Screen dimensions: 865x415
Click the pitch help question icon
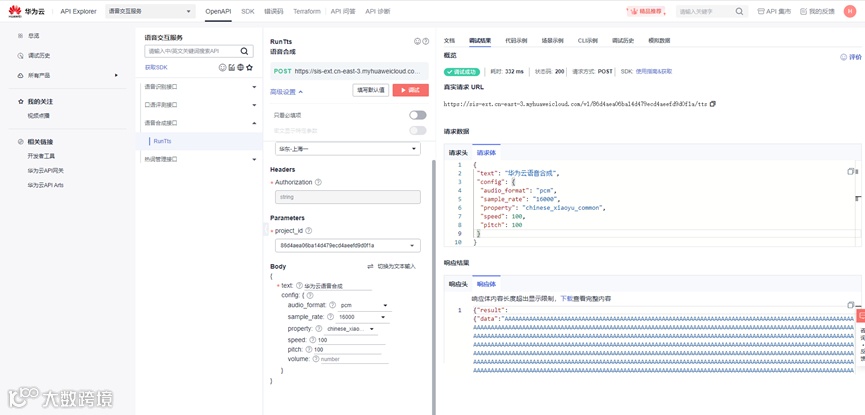click(x=309, y=349)
